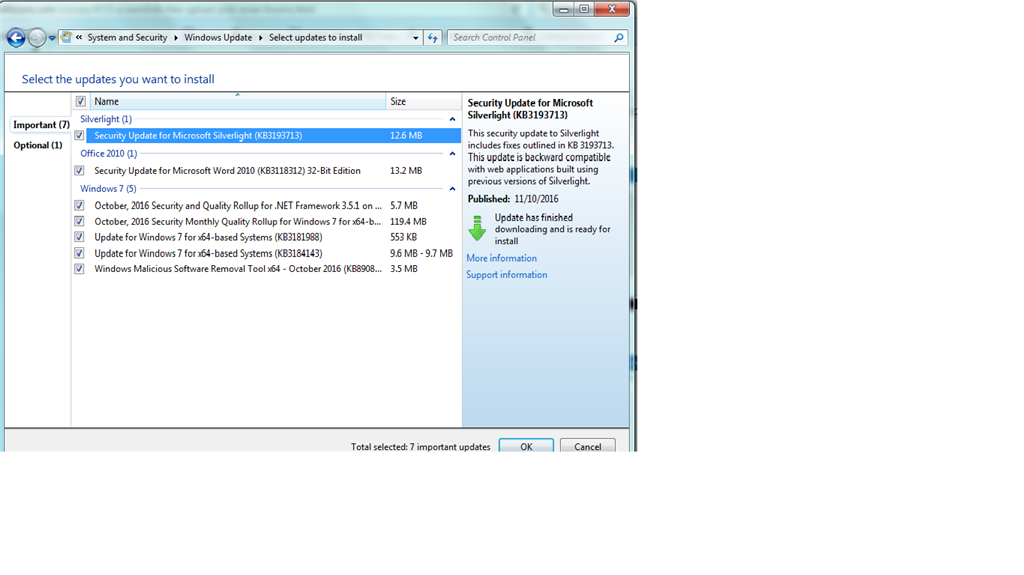This screenshot has height=575, width=1024.
Task: Click the Back navigation arrow
Action: pyautogui.click(x=16, y=38)
